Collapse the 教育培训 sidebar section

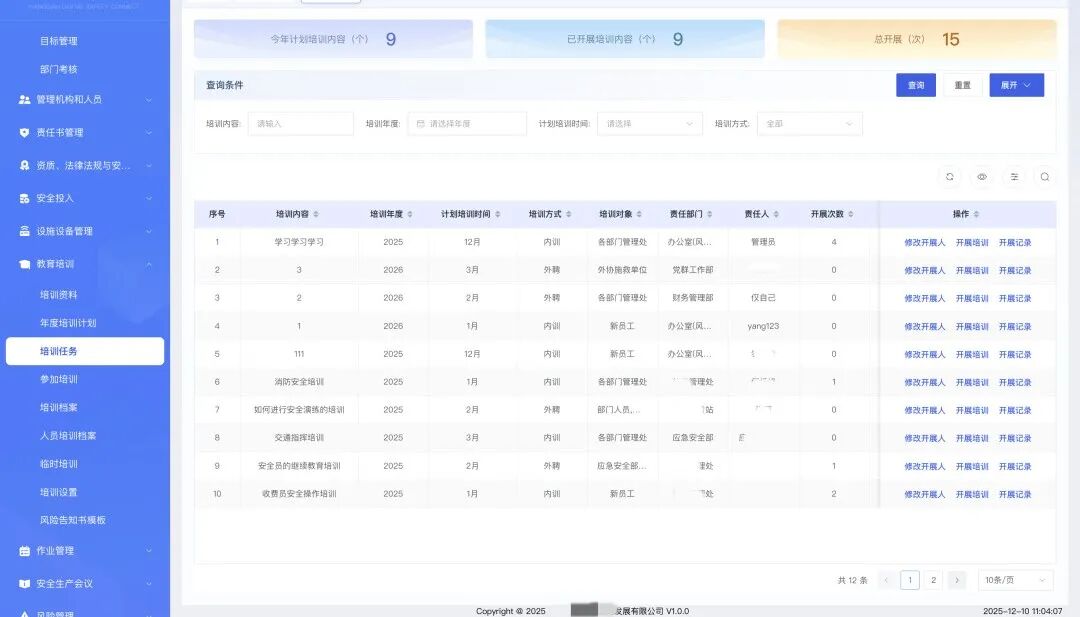pos(149,264)
